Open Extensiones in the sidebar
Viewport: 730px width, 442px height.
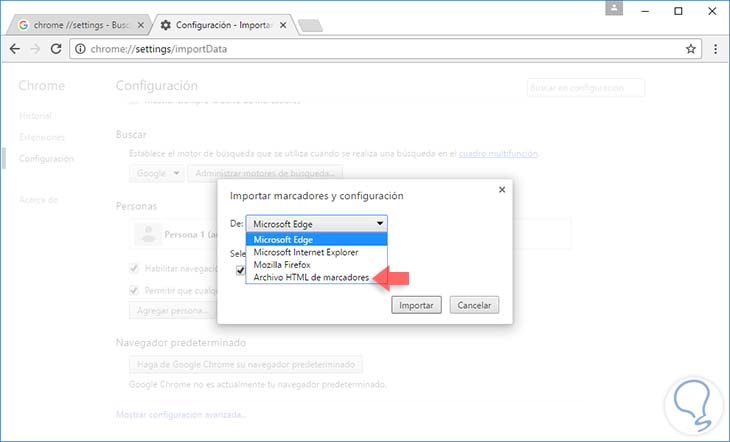pos(42,137)
